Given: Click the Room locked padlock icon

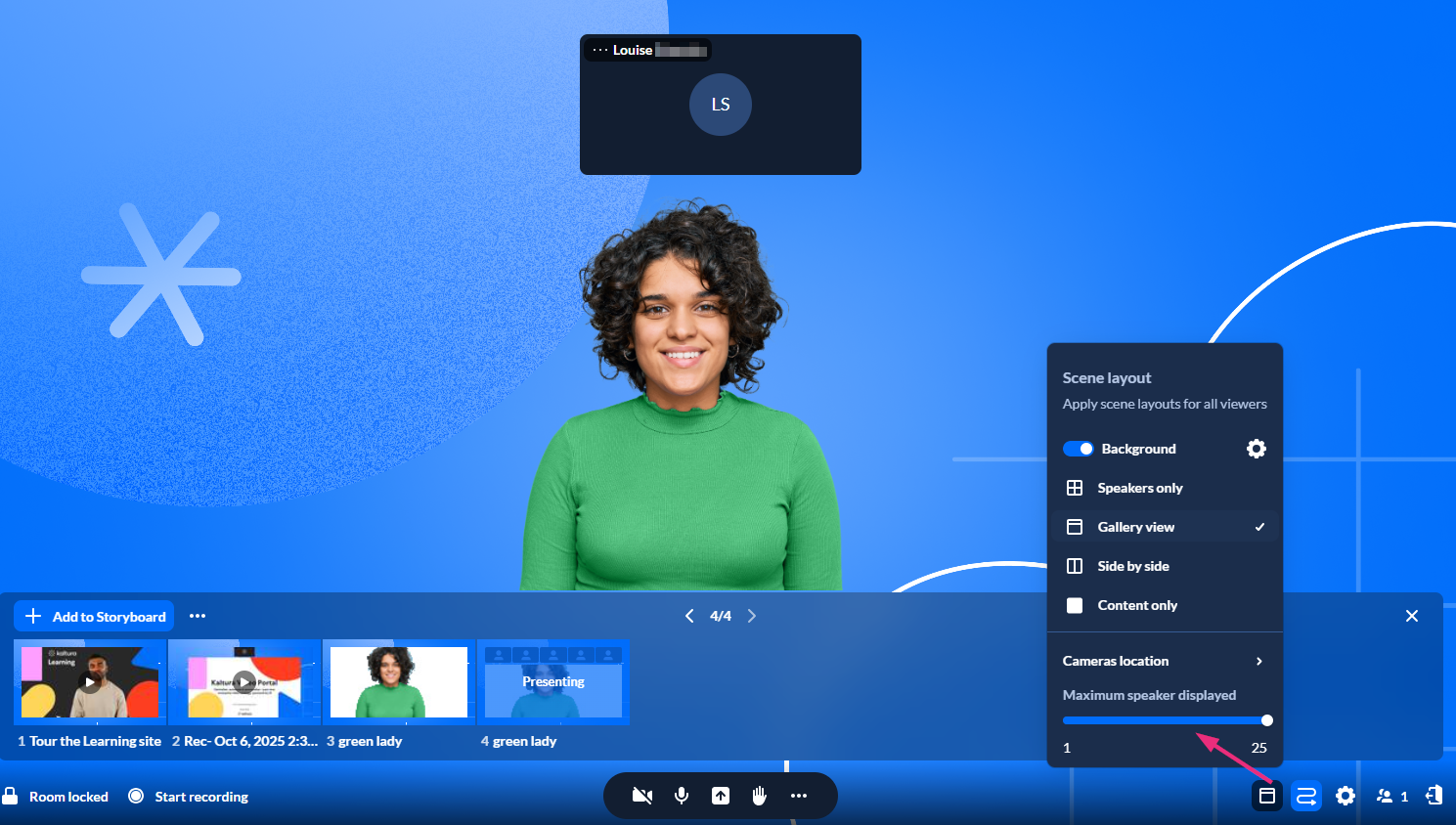Looking at the screenshot, I should coord(10,796).
